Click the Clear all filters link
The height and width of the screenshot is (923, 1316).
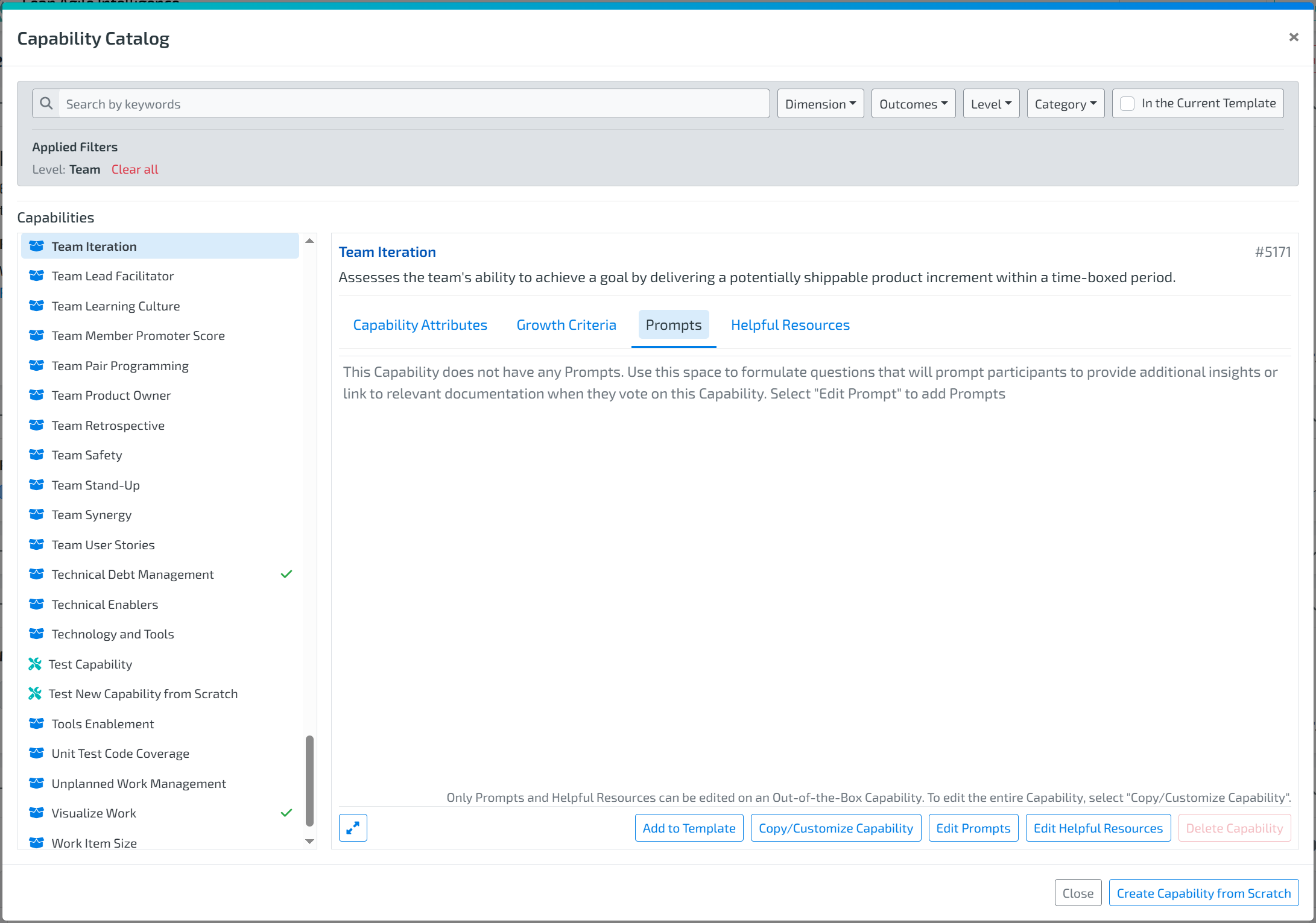[134, 169]
